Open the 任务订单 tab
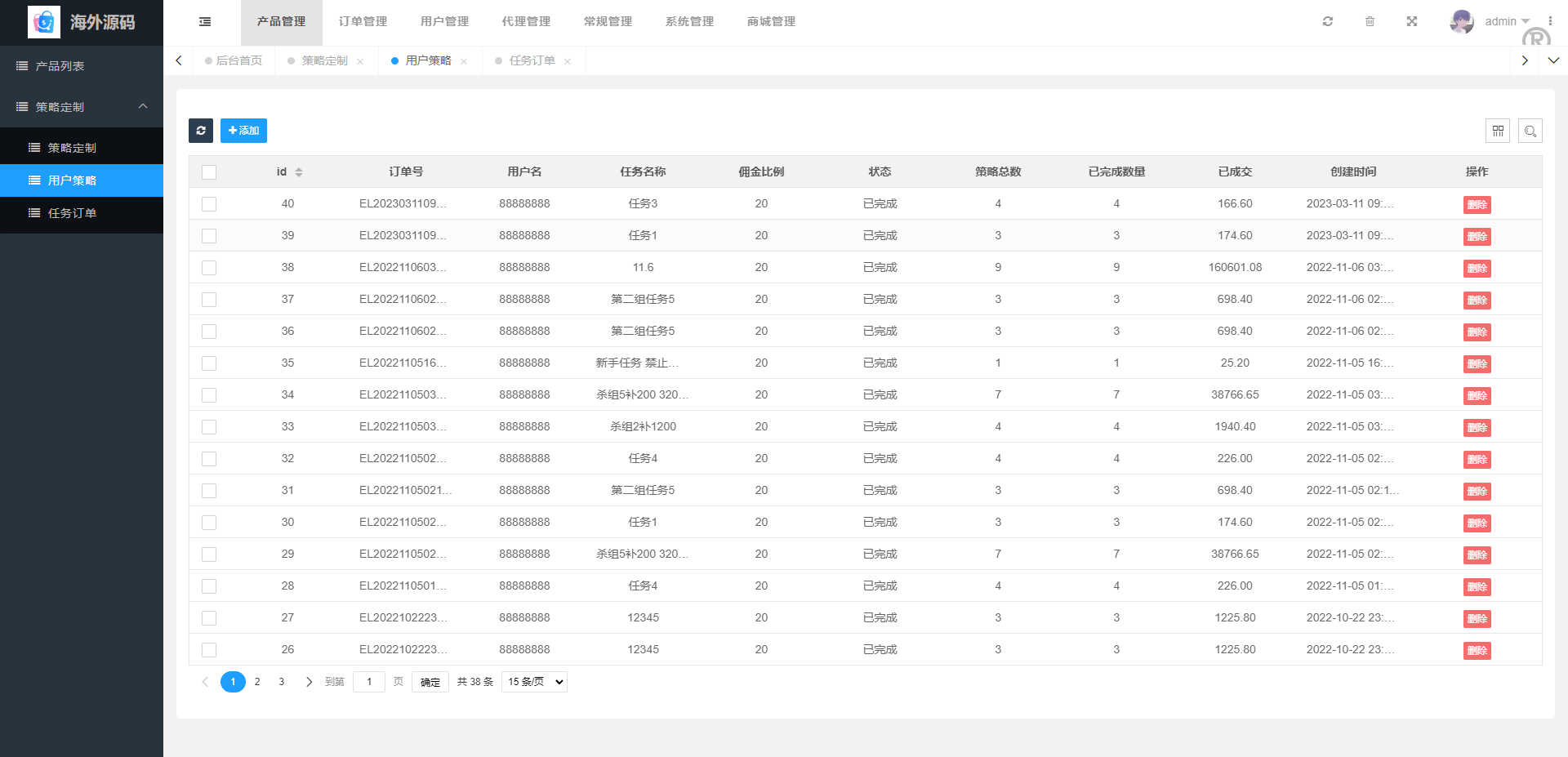The image size is (1568, 757). (x=532, y=60)
